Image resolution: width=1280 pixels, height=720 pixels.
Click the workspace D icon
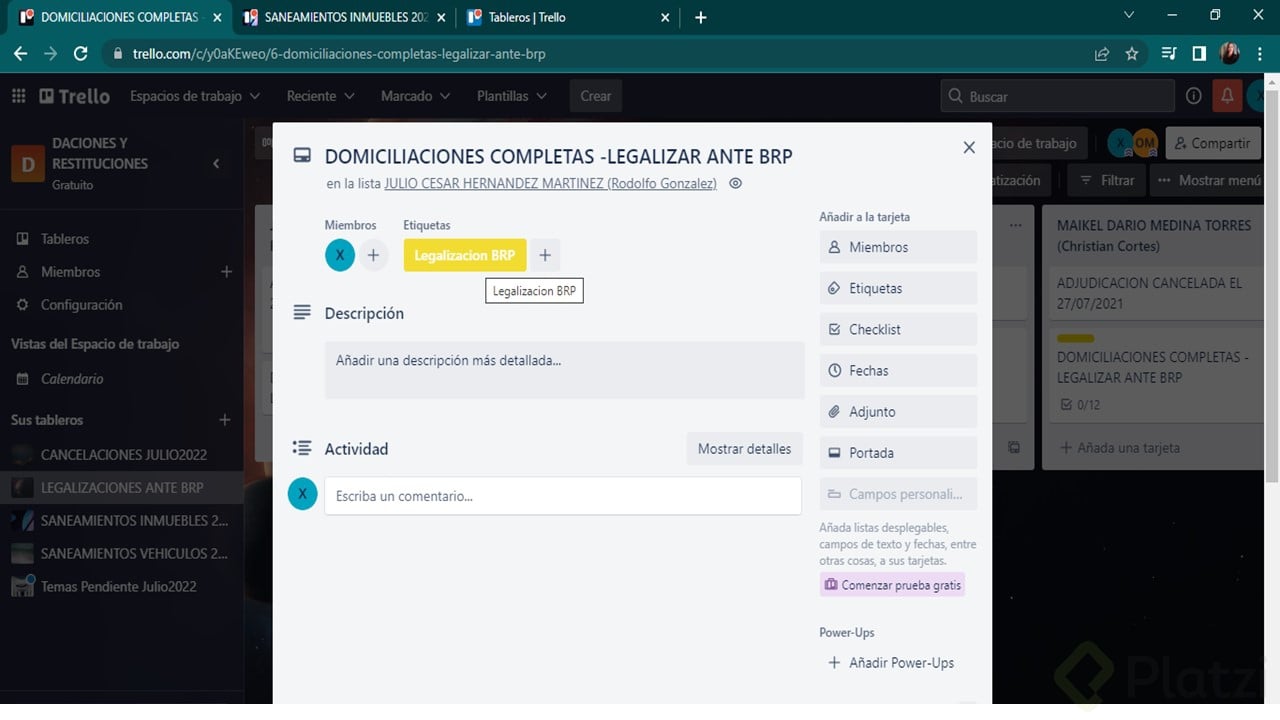point(27,163)
